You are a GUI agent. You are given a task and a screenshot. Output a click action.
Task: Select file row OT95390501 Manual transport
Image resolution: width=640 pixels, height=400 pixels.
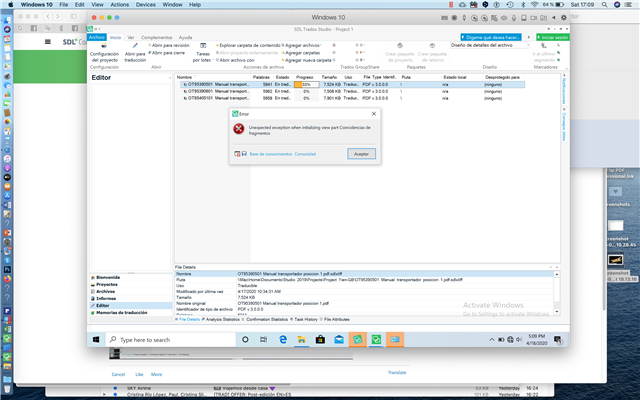tap(352, 84)
